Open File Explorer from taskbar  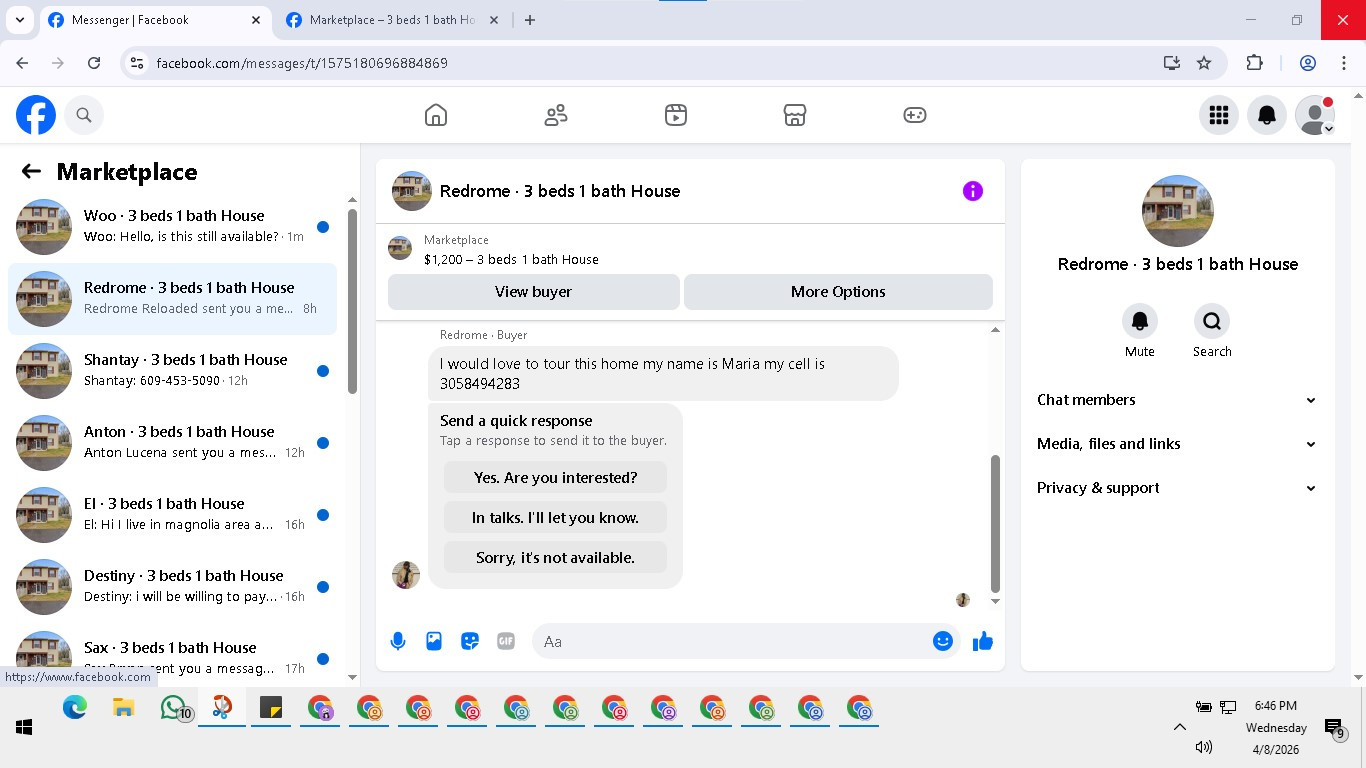coord(123,708)
